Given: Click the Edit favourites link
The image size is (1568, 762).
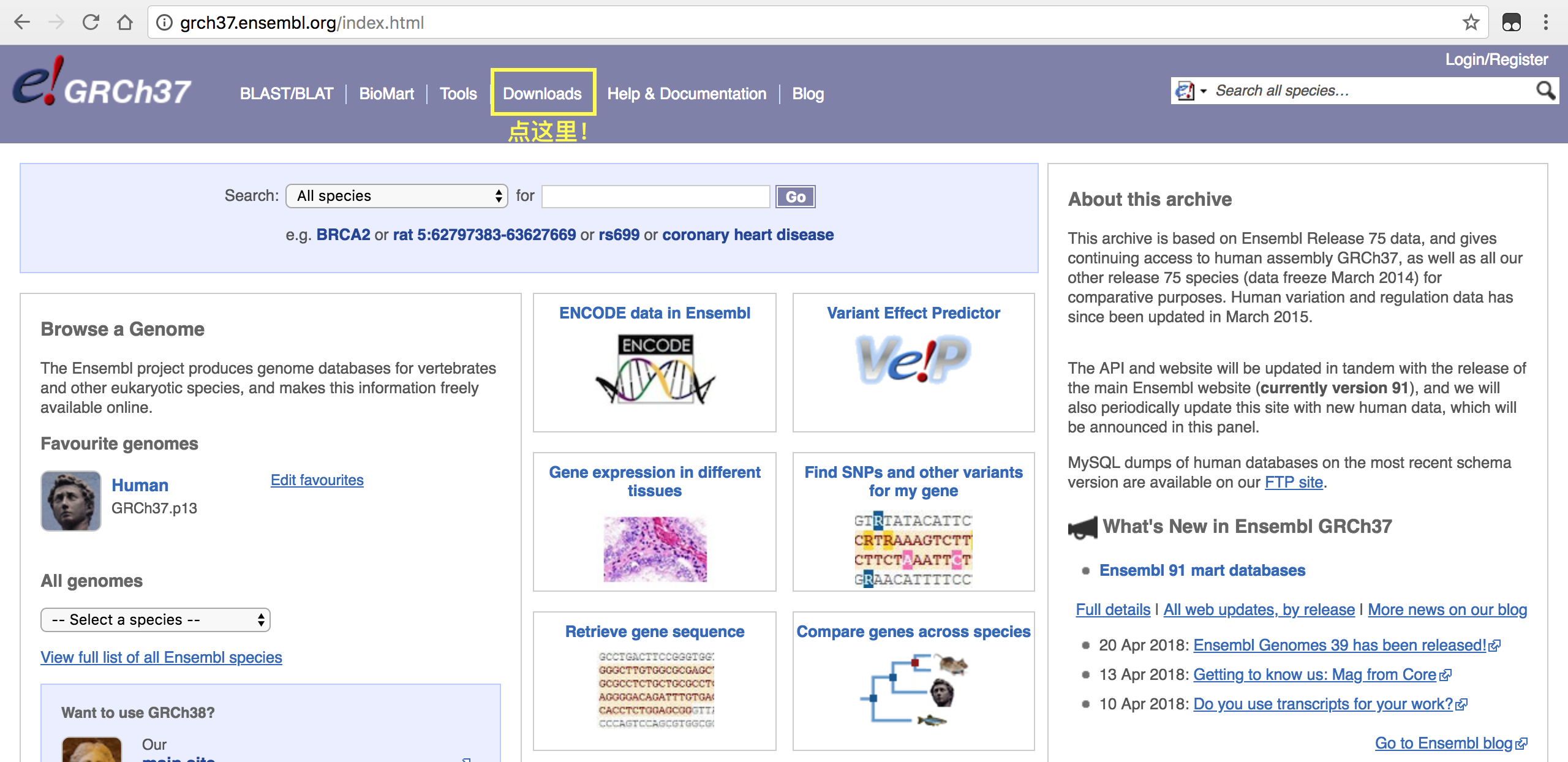Looking at the screenshot, I should 317,480.
